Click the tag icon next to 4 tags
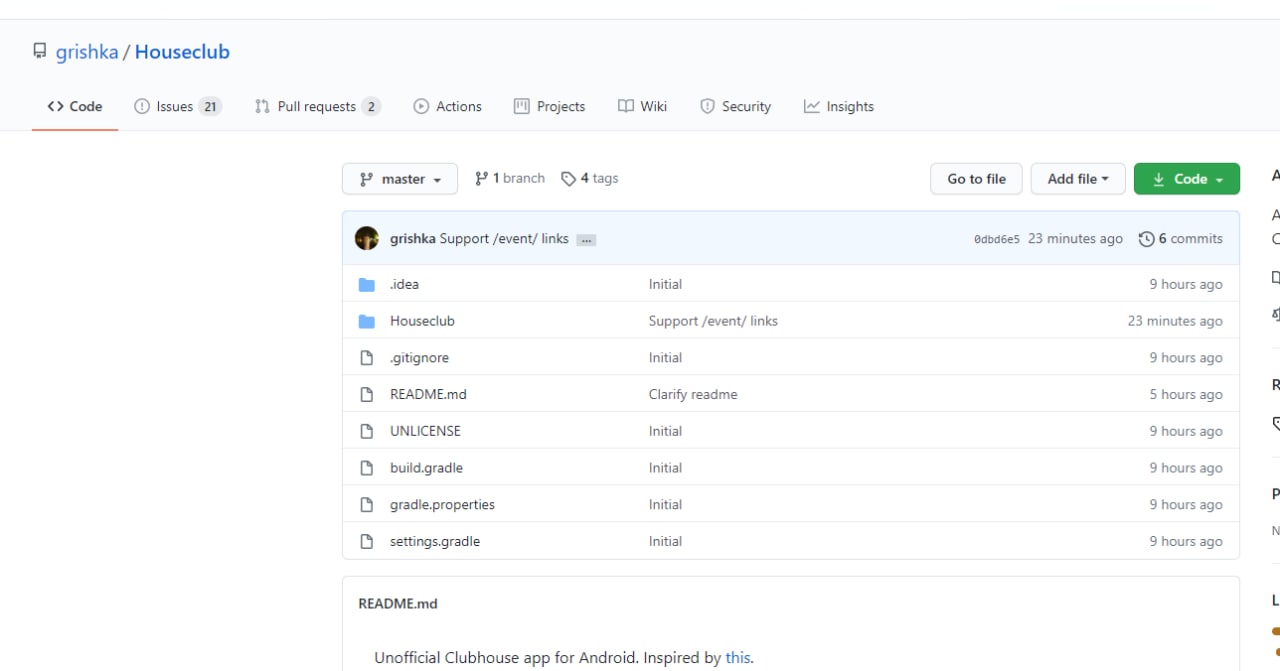This screenshot has width=1280, height=671. tap(569, 178)
